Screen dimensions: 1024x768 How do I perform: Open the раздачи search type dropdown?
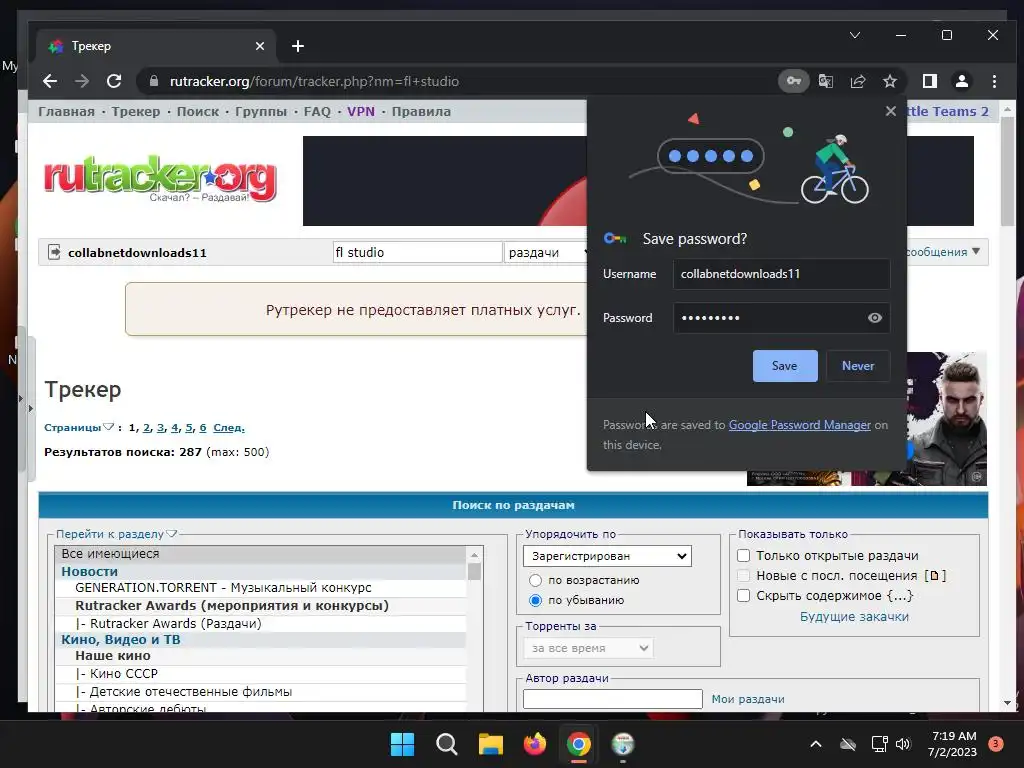[545, 252]
